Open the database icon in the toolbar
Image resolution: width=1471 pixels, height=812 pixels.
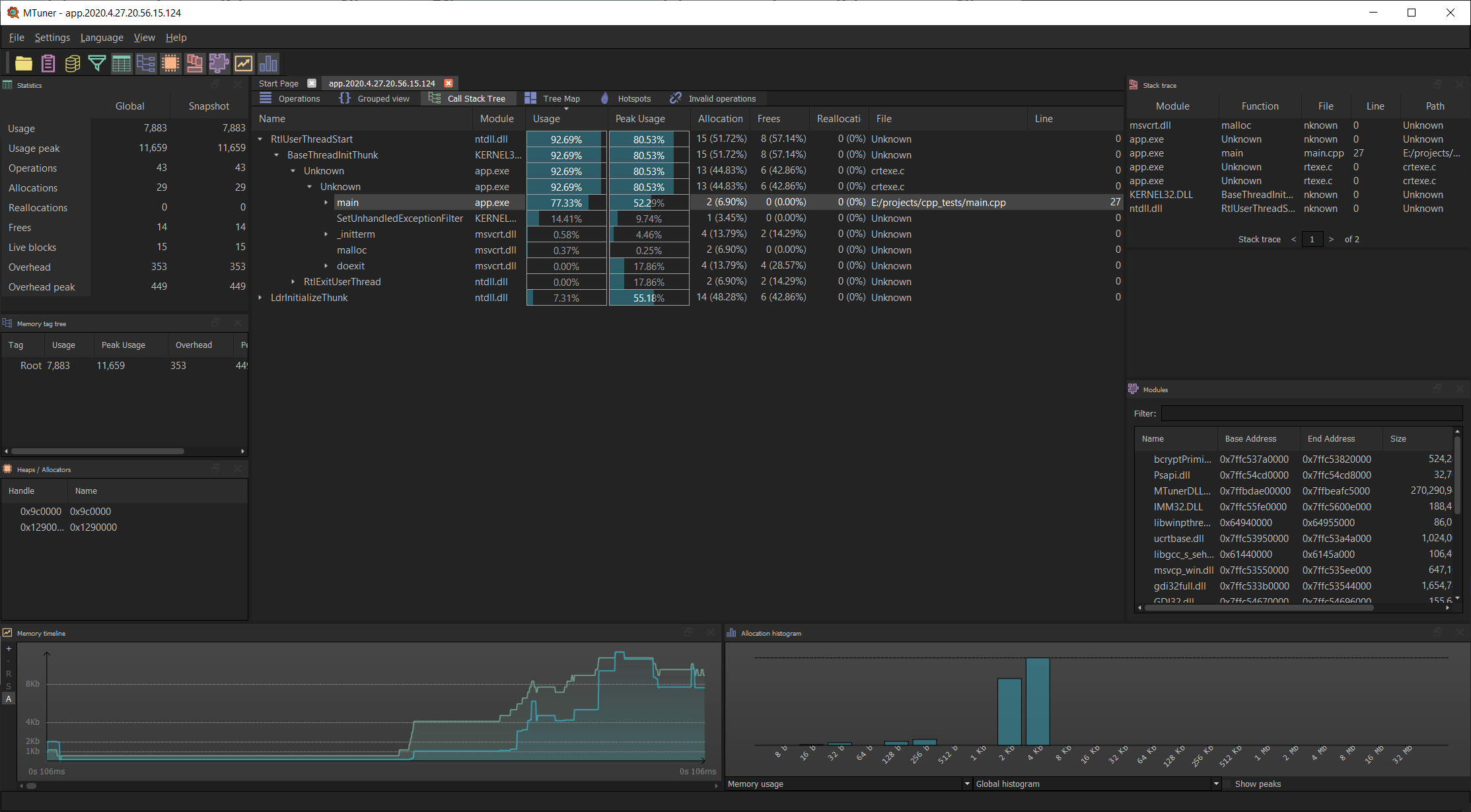pyautogui.click(x=72, y=63)
